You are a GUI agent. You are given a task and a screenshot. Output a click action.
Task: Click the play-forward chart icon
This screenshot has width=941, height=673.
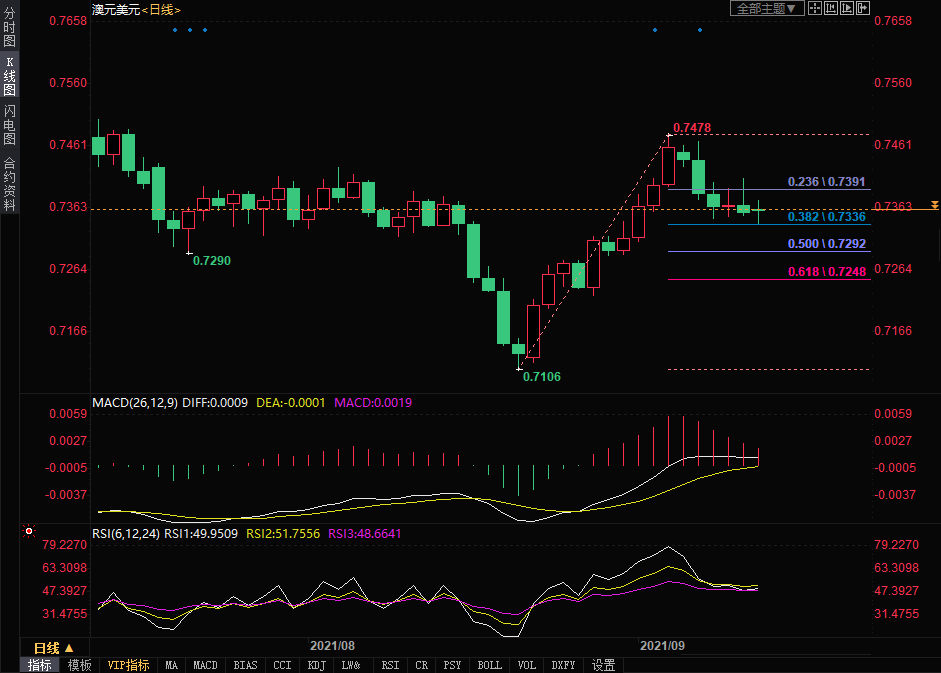tap(846, 8)
